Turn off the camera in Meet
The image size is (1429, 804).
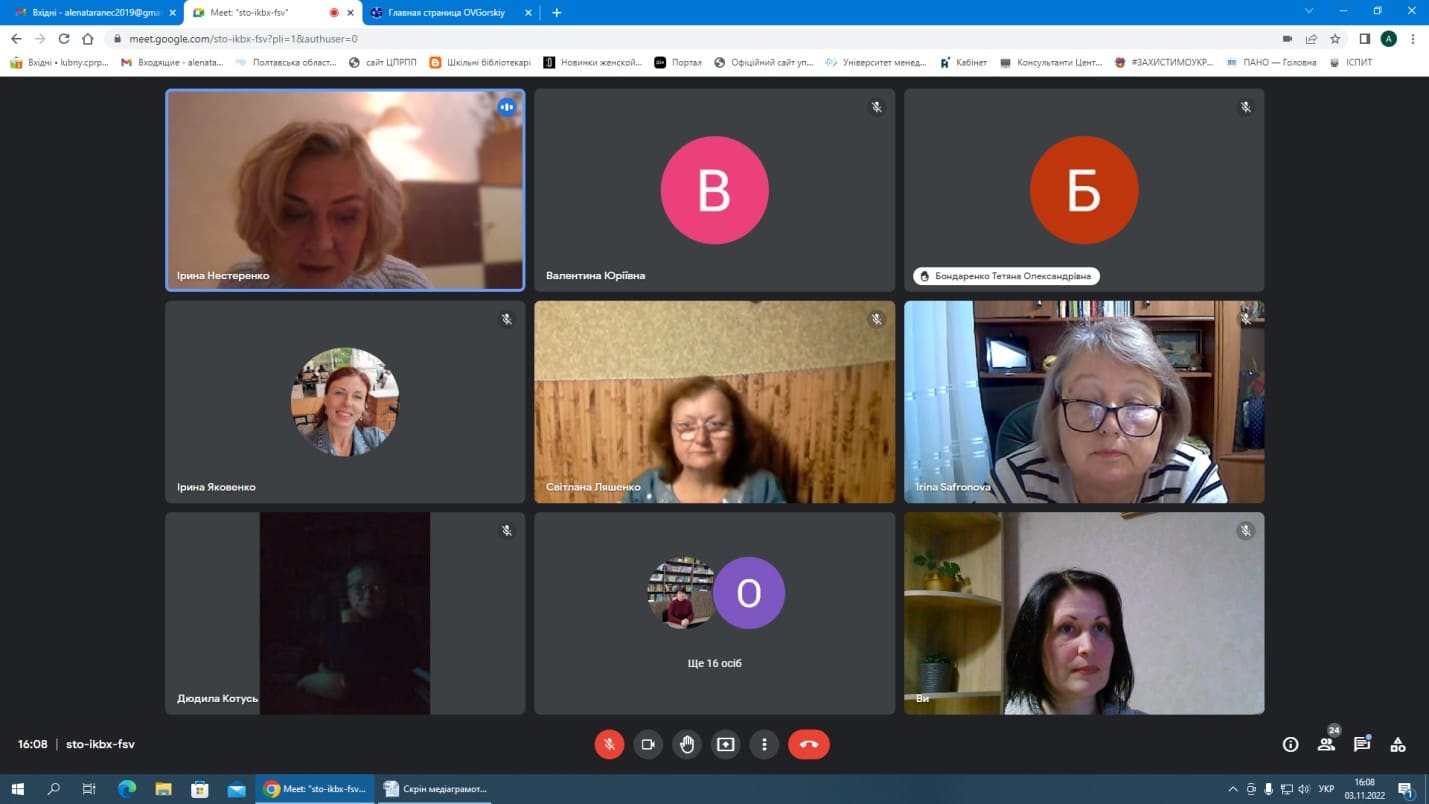tap(648, 744)
